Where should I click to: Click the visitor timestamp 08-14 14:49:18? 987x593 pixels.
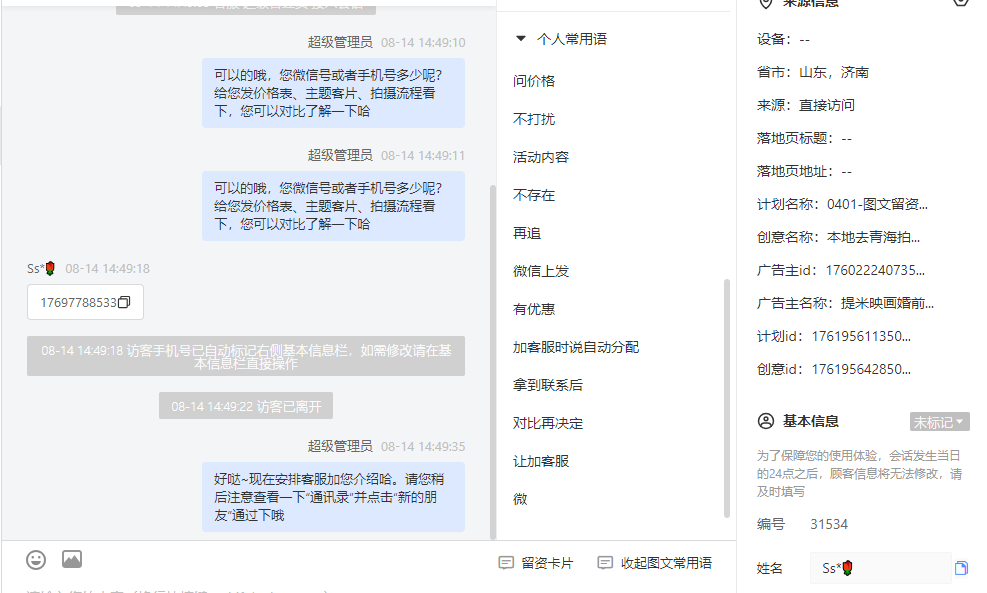coord(108,269)
